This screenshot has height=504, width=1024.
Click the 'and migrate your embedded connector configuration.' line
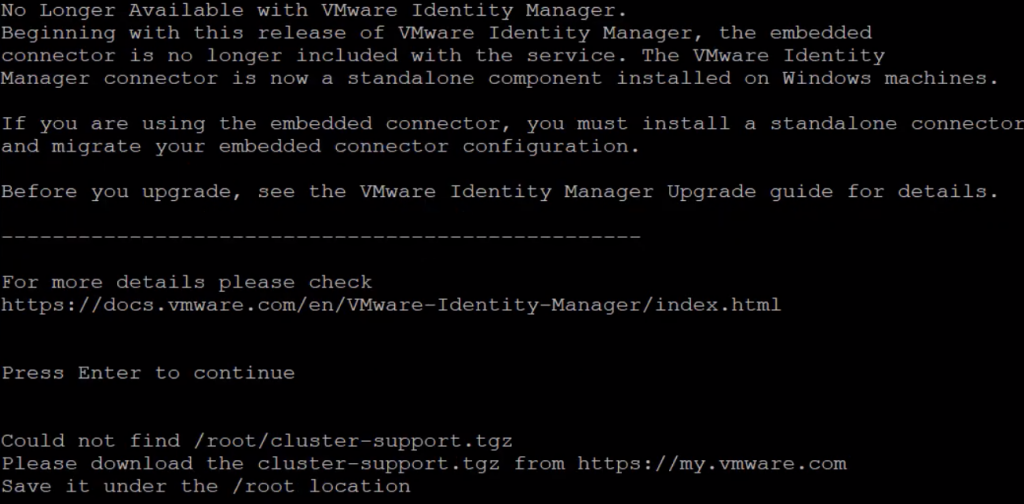321,146
